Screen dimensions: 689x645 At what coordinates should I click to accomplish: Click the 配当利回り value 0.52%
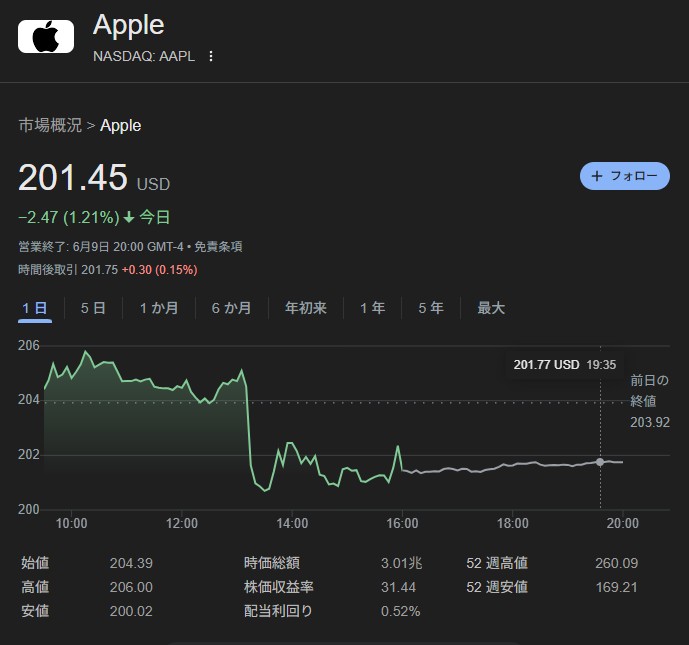pos(401,611)
